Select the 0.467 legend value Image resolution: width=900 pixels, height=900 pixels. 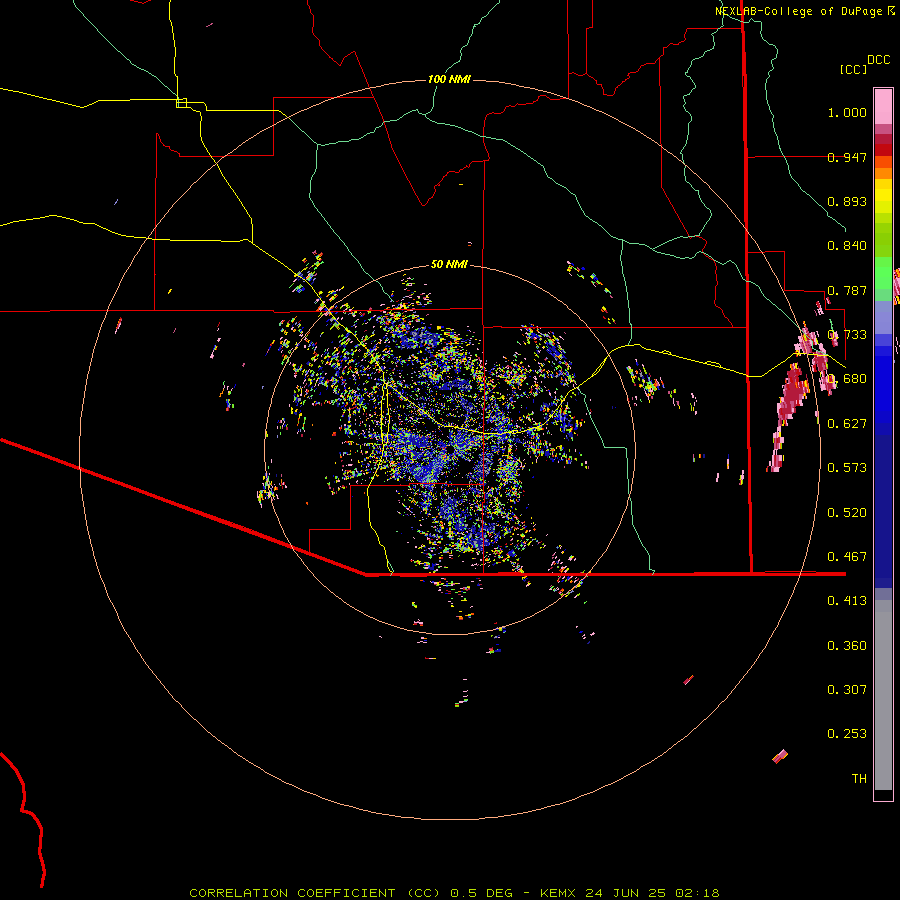[x=847, y=557]
